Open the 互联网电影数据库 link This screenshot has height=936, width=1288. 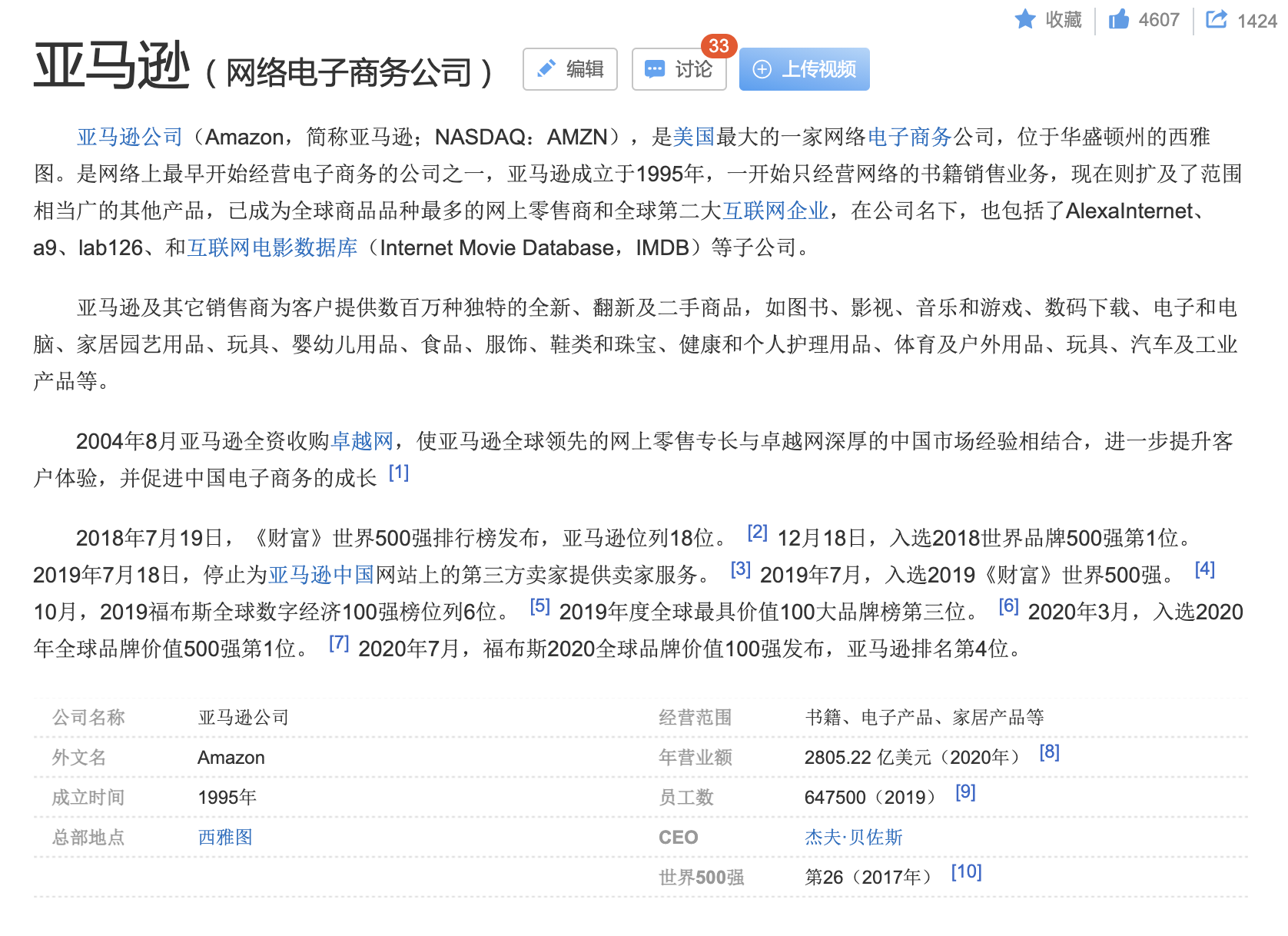click(x=273, y=247)
